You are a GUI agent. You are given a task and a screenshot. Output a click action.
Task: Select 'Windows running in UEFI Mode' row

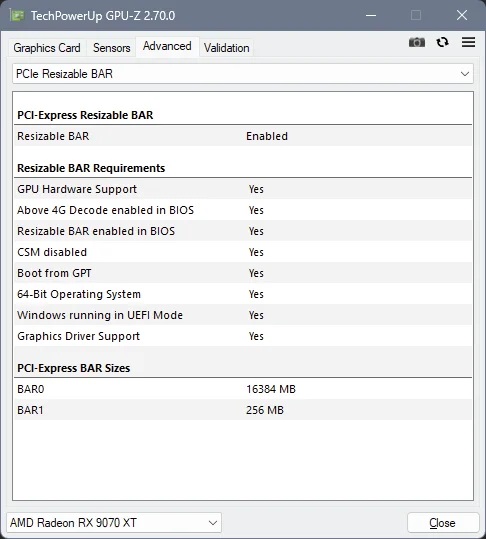pyautogui.click(x=243, y=315)
